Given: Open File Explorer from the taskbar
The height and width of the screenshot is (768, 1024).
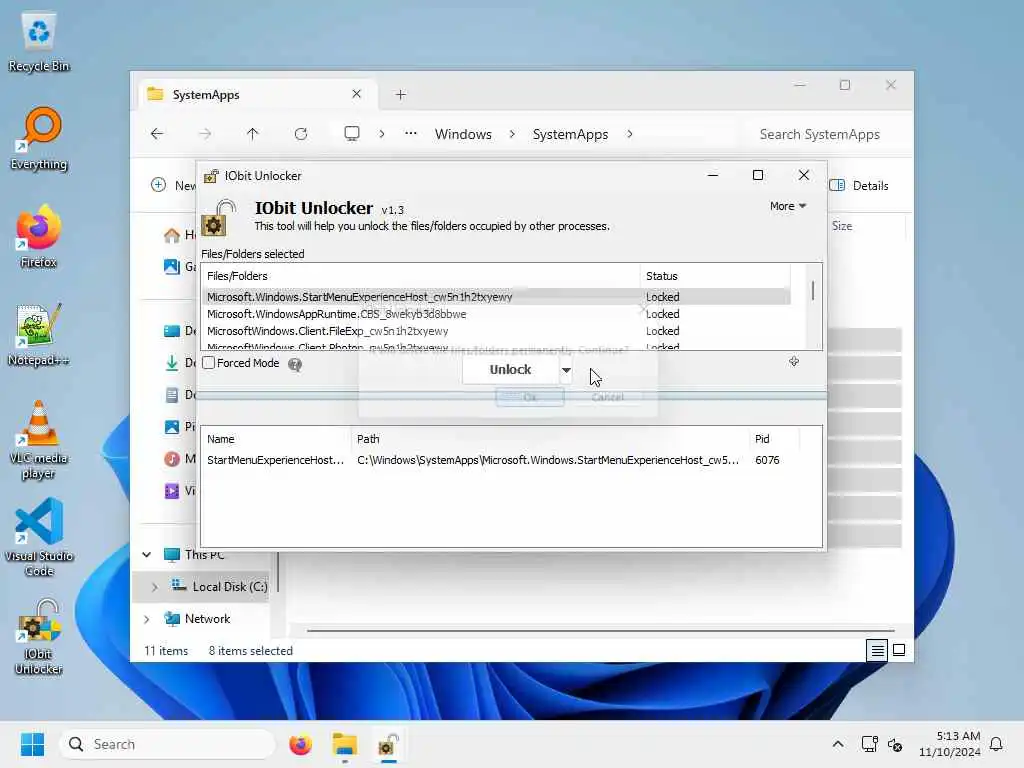Looking at the screenshot, I should [344, 744].
